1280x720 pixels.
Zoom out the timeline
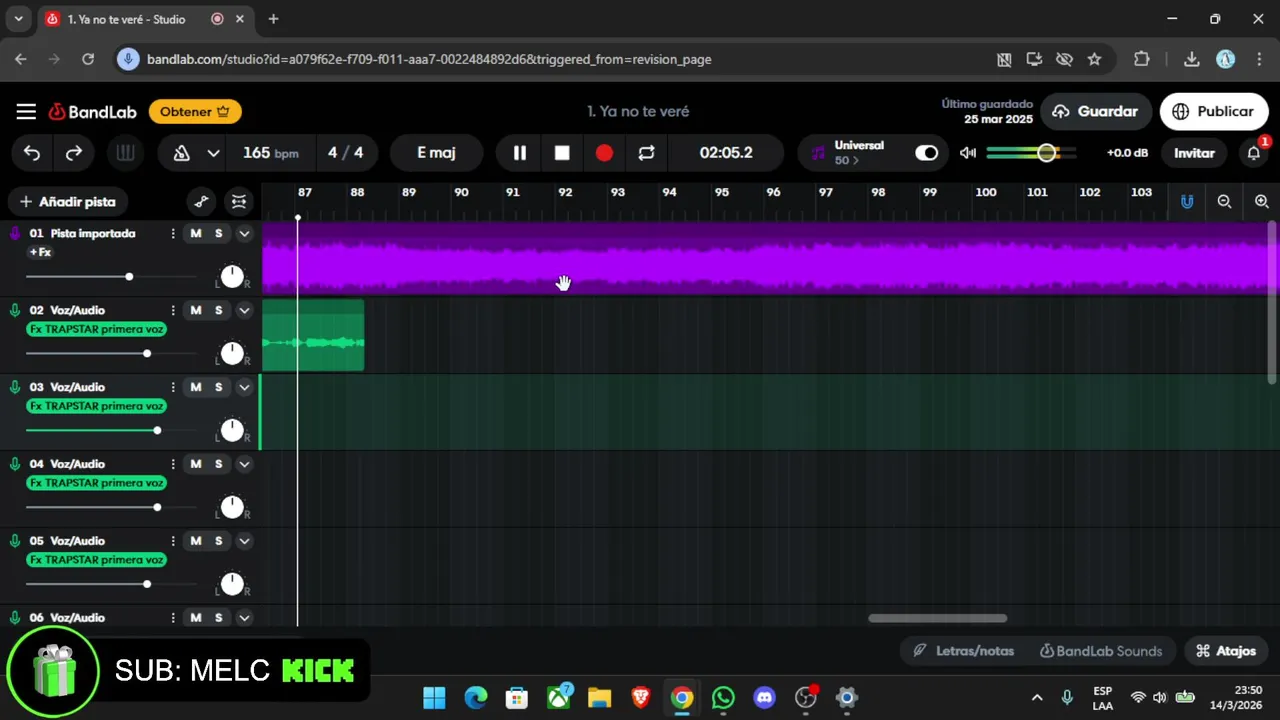(x=1224, y=202)
